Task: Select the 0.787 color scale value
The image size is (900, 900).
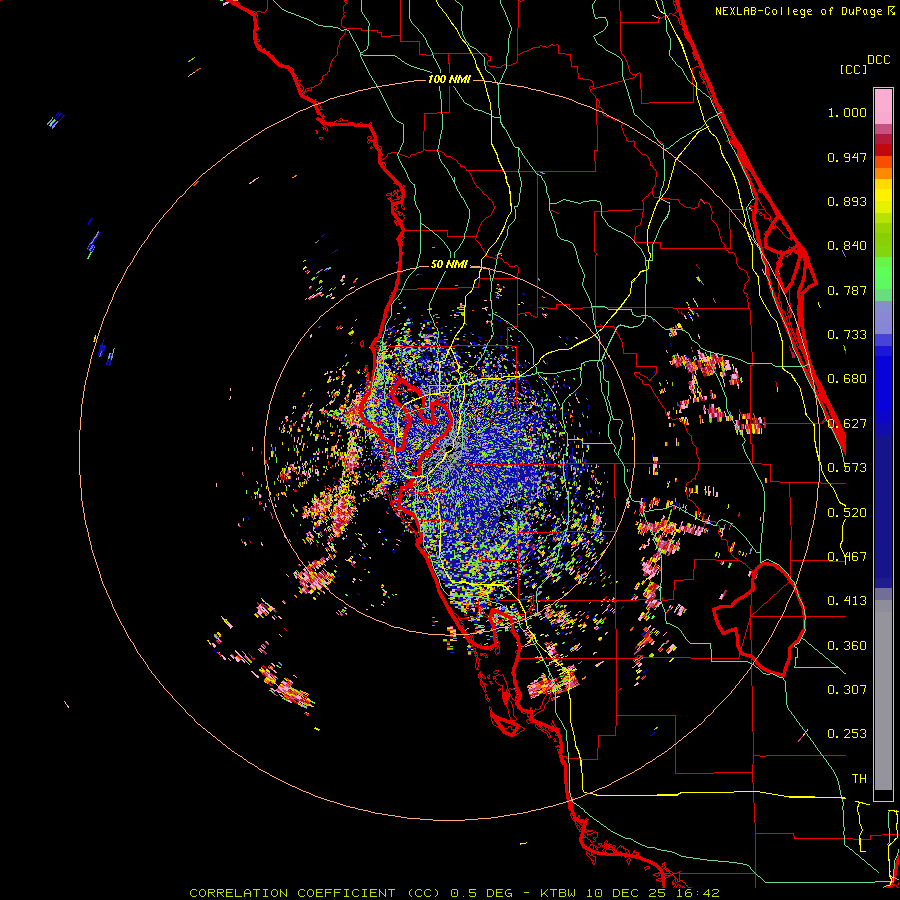Action: 847,290
